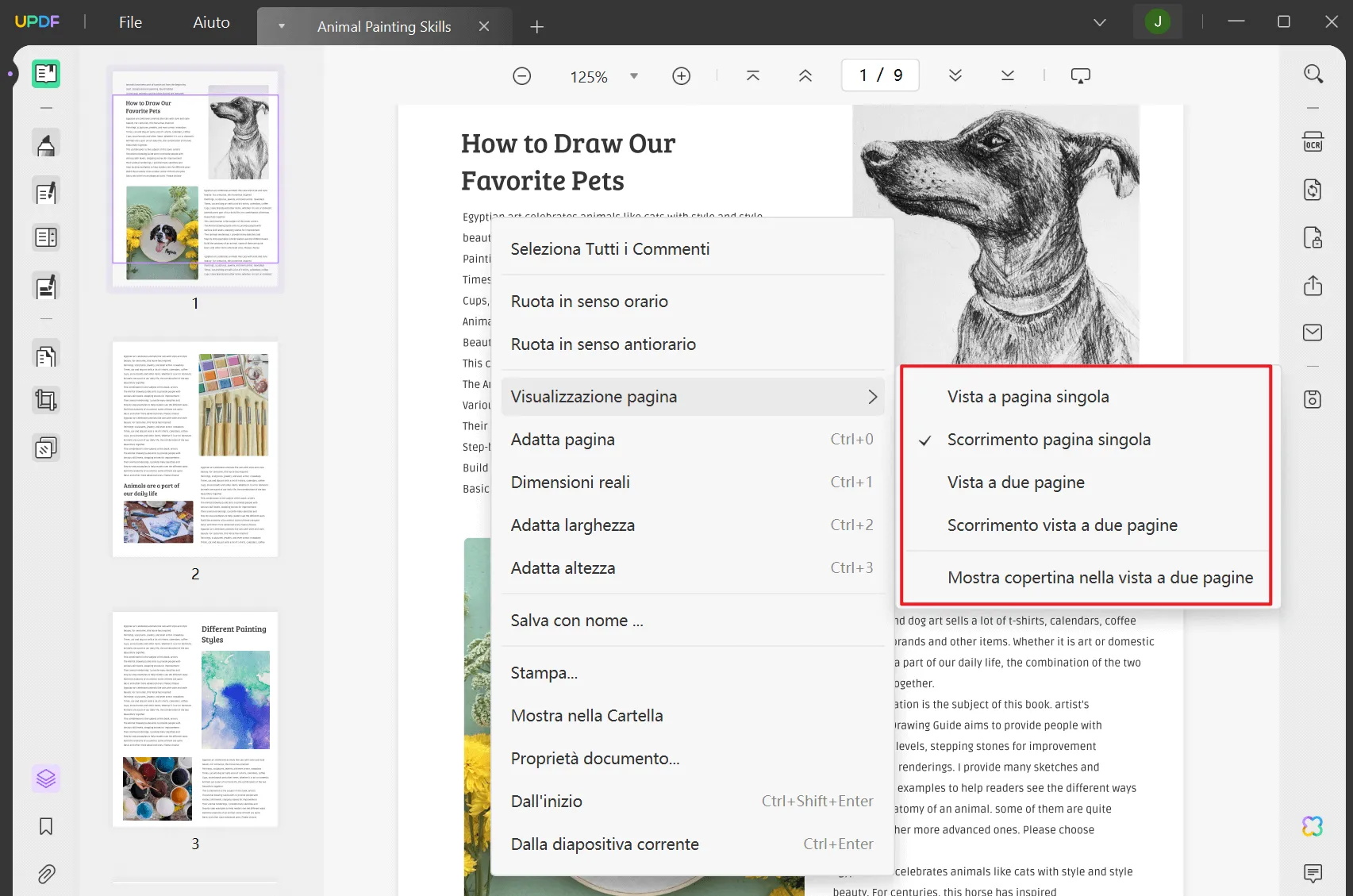The width and height of the screenshot is (1353, 896).
Task: Open the Edit PDF tool
Action: click(46, 192)
